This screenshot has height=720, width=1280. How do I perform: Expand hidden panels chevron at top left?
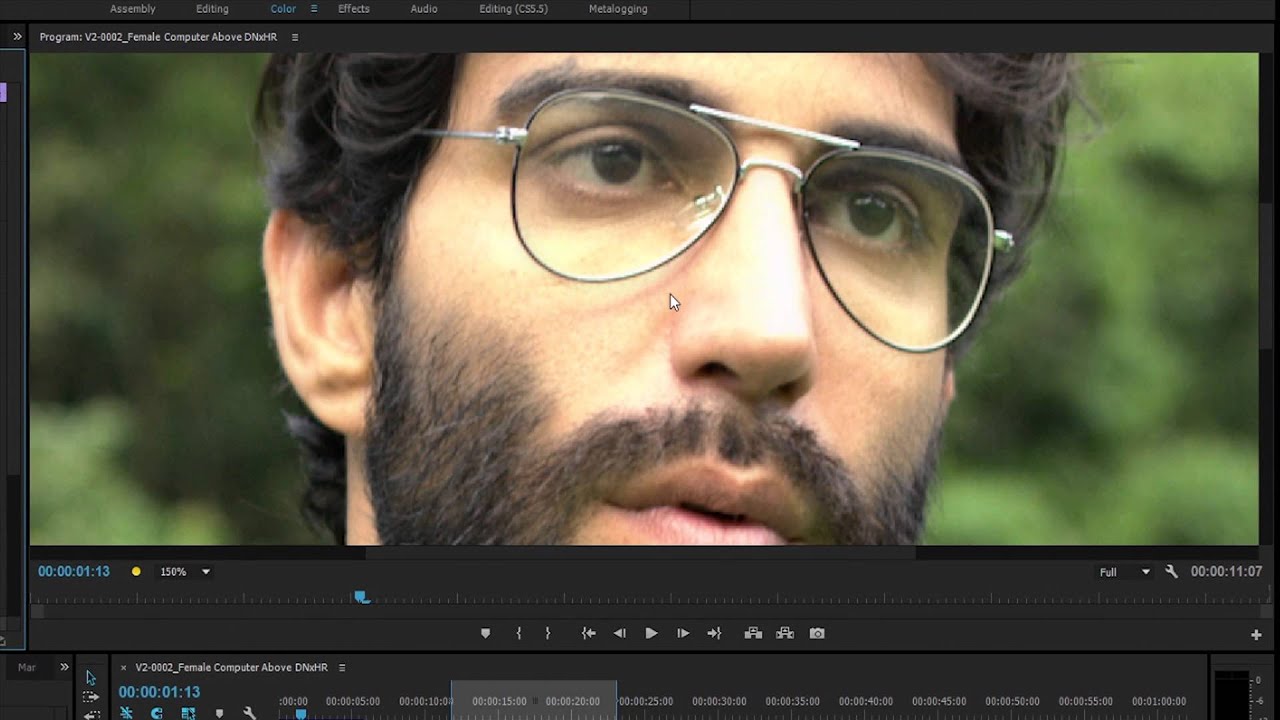point(17,37)
